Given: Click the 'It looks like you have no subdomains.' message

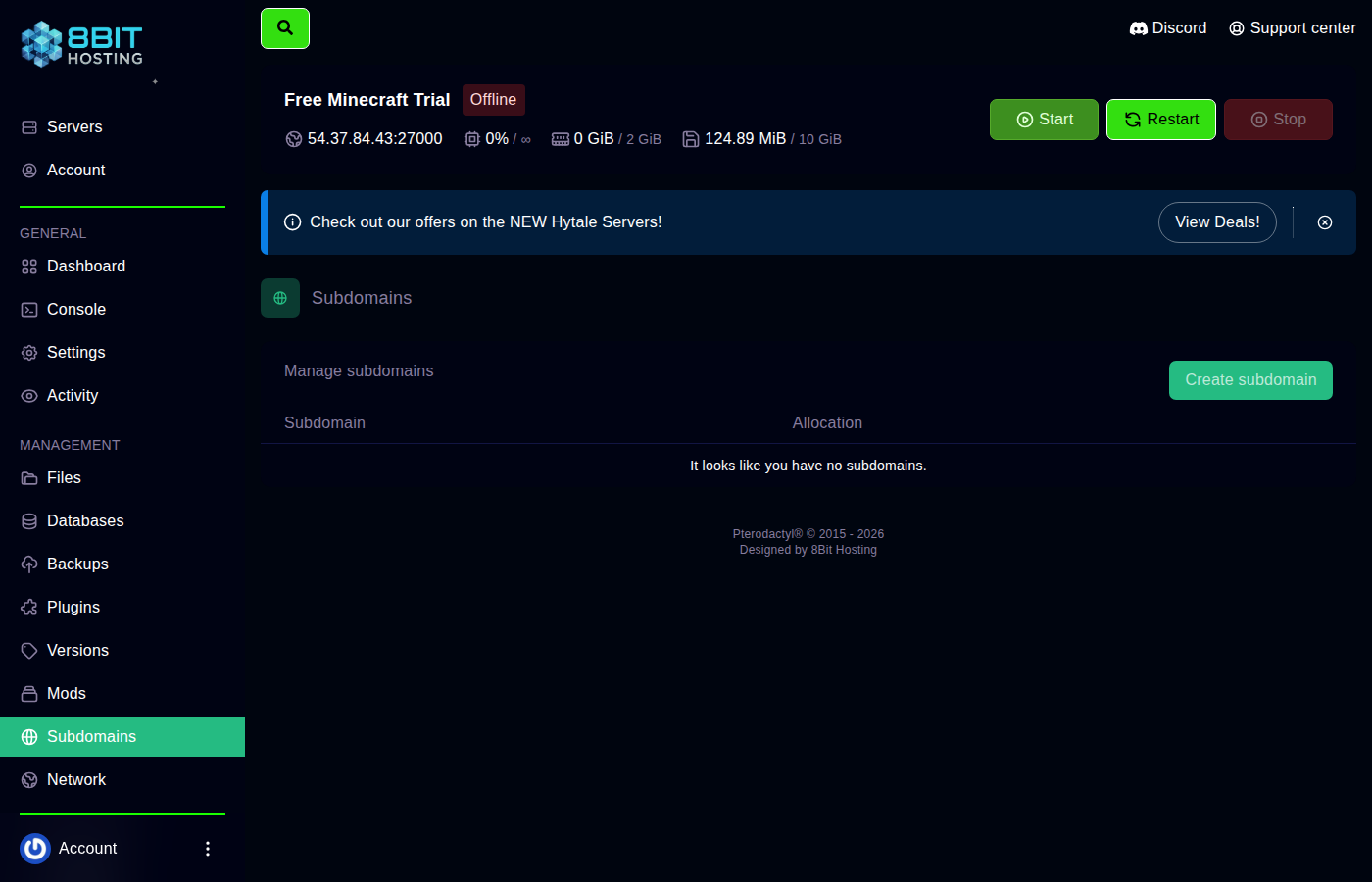Looking at the screenshot, I should pyautogui.click(x=808, y=465).
